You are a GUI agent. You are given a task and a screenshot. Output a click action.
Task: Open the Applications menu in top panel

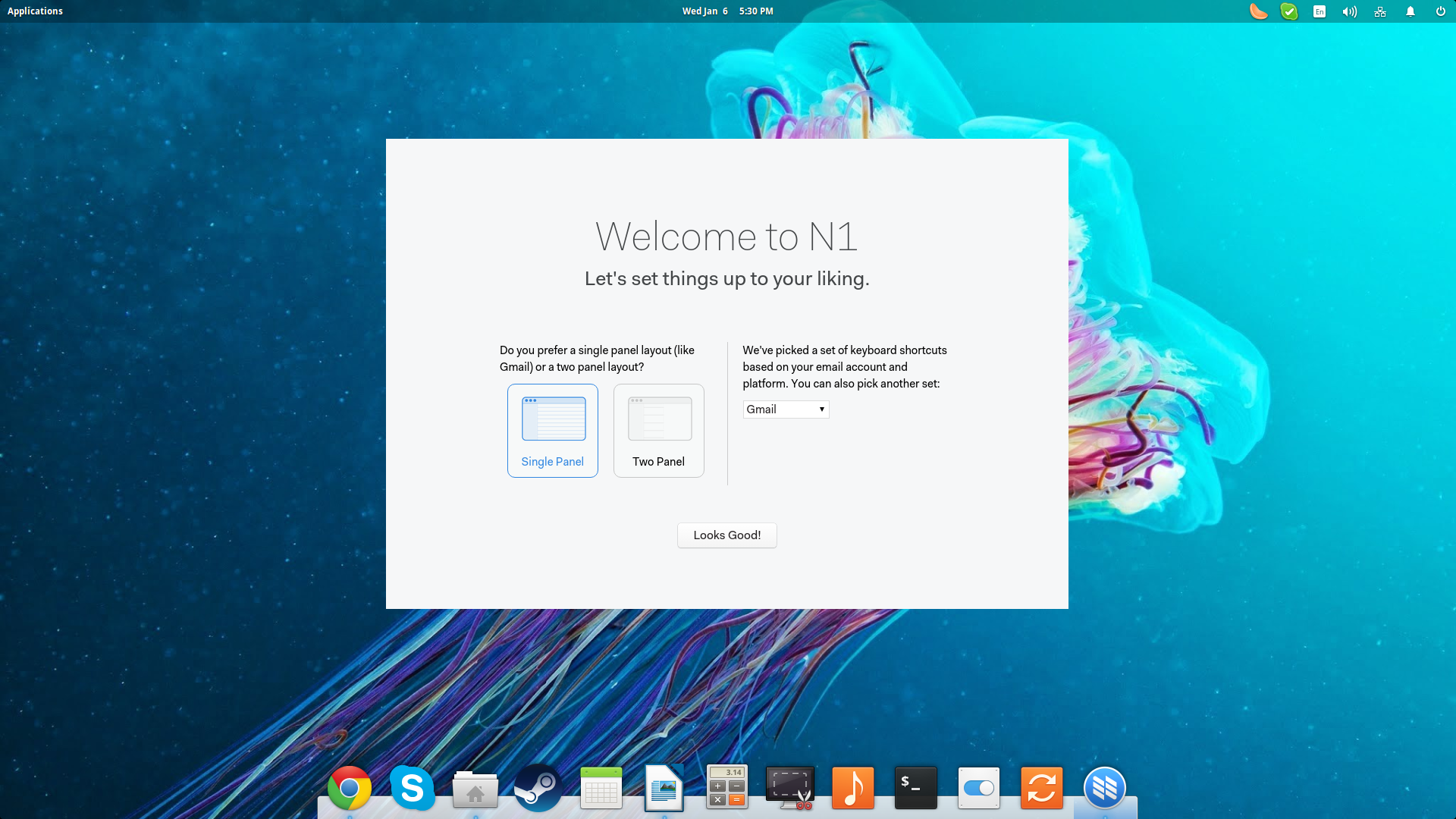pyautogui.click(x=35, y=11)
